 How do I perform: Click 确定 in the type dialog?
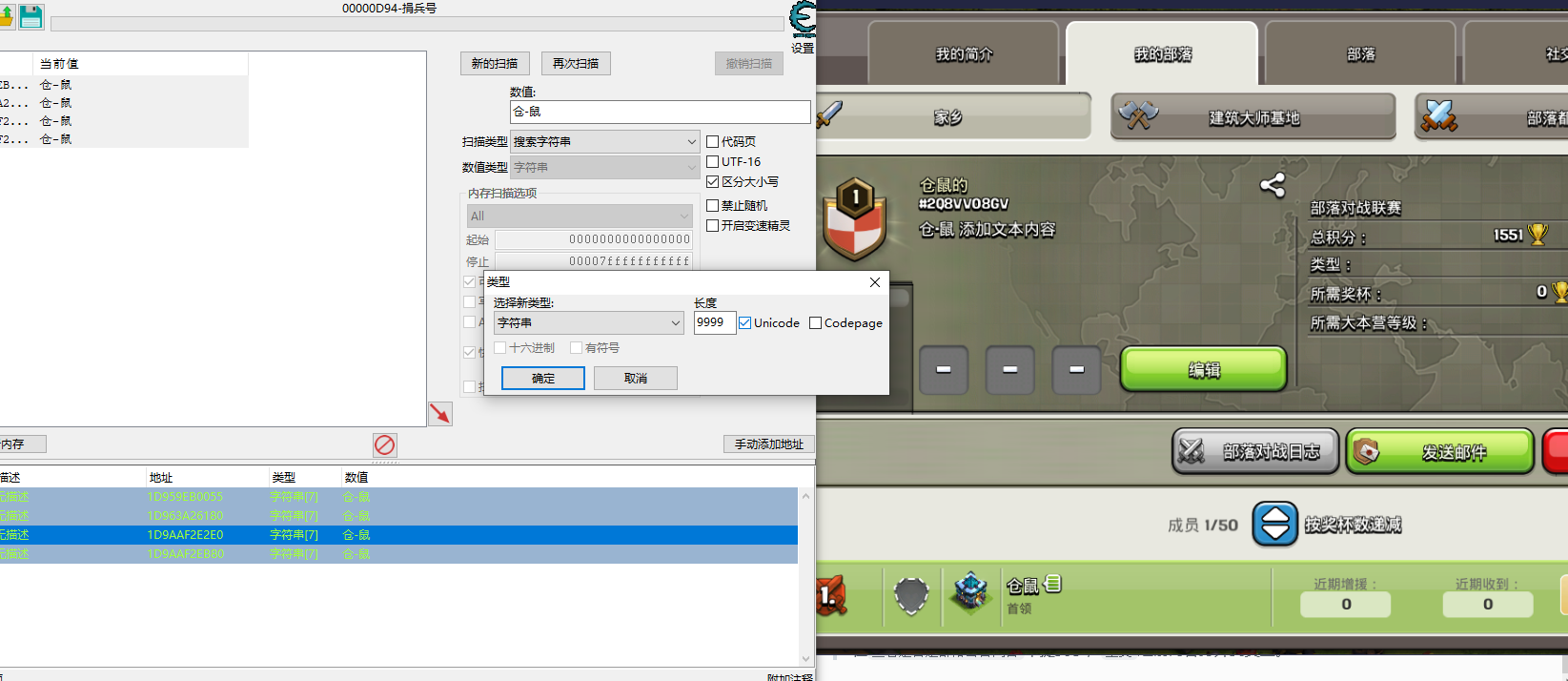543,378
